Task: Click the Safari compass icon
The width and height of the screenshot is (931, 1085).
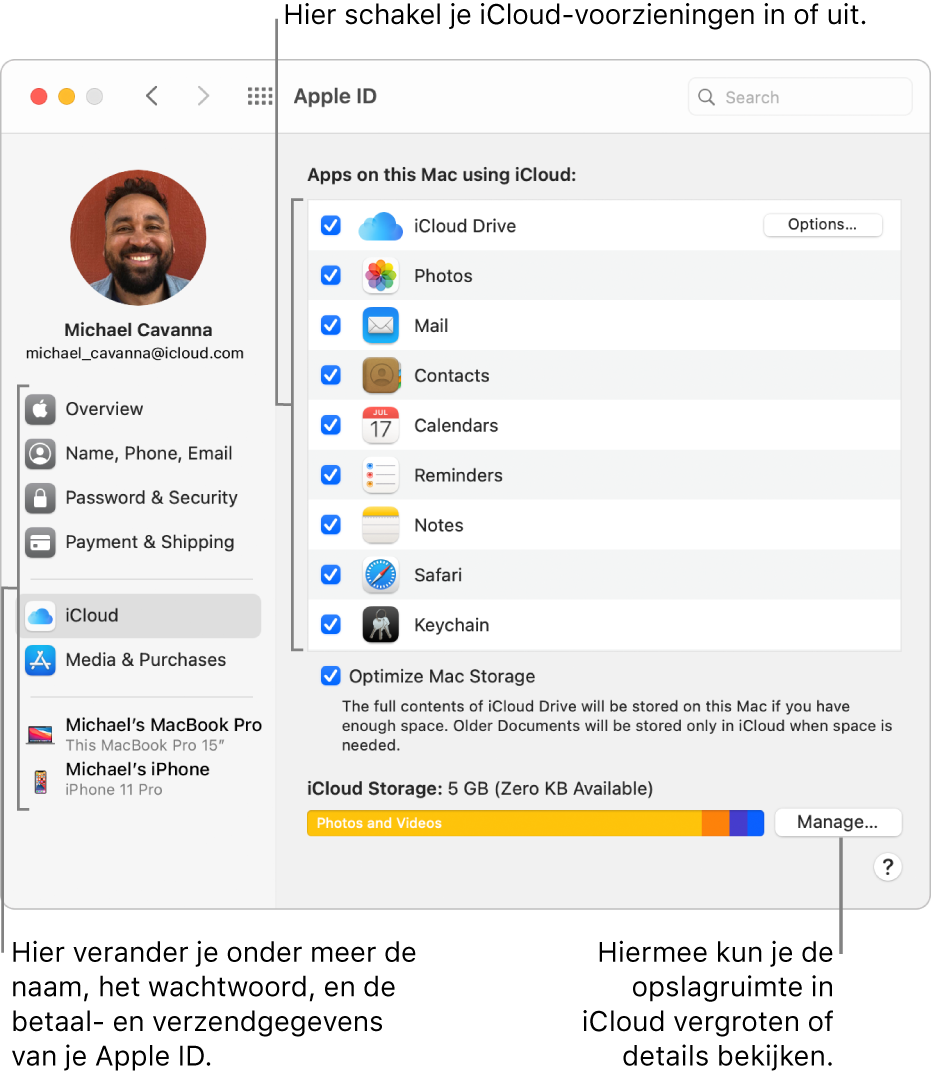Action: [381, 574]
